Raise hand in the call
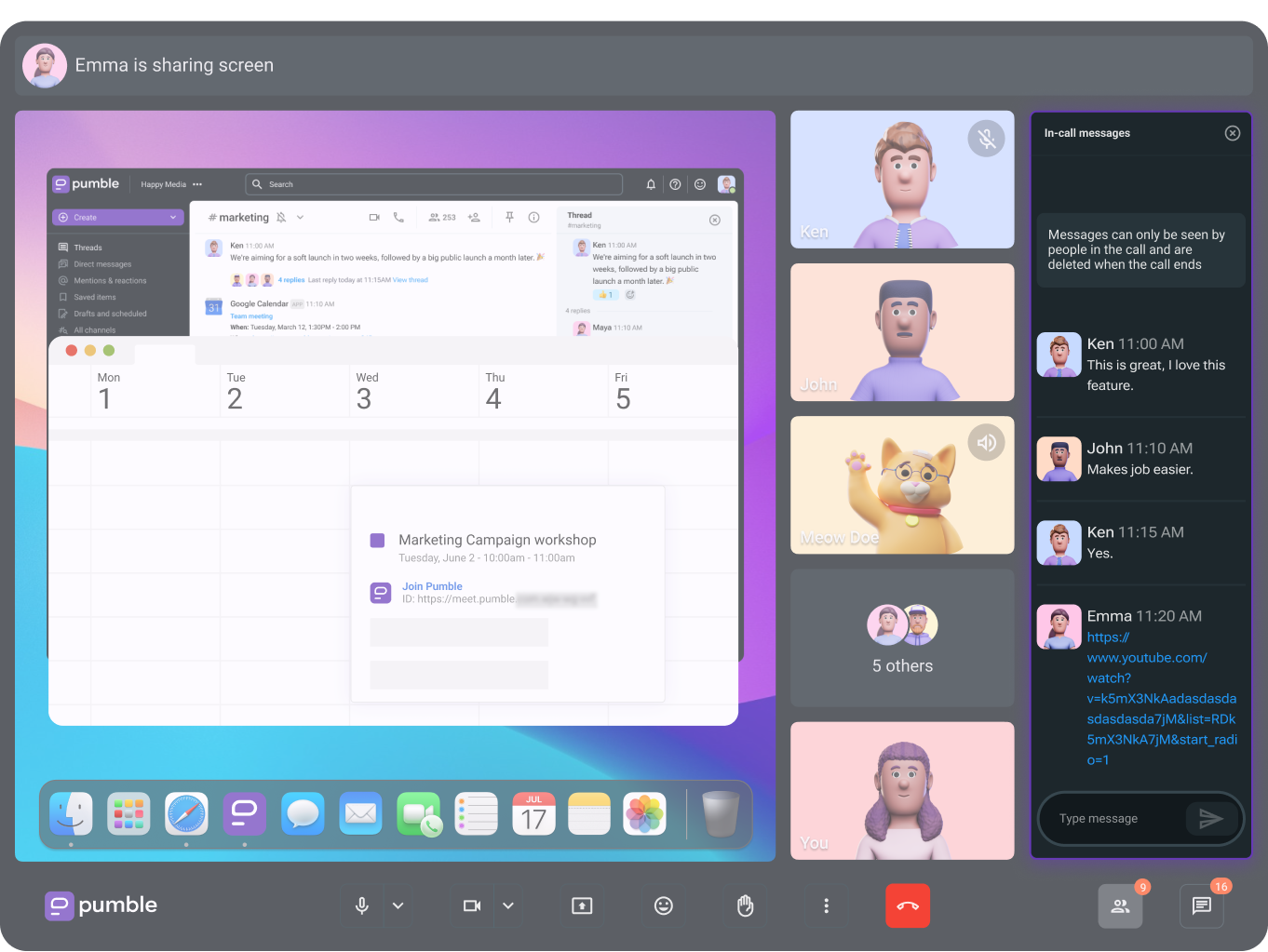The height and width of the screenshot is (952, 1268). (x=745, y=905)
